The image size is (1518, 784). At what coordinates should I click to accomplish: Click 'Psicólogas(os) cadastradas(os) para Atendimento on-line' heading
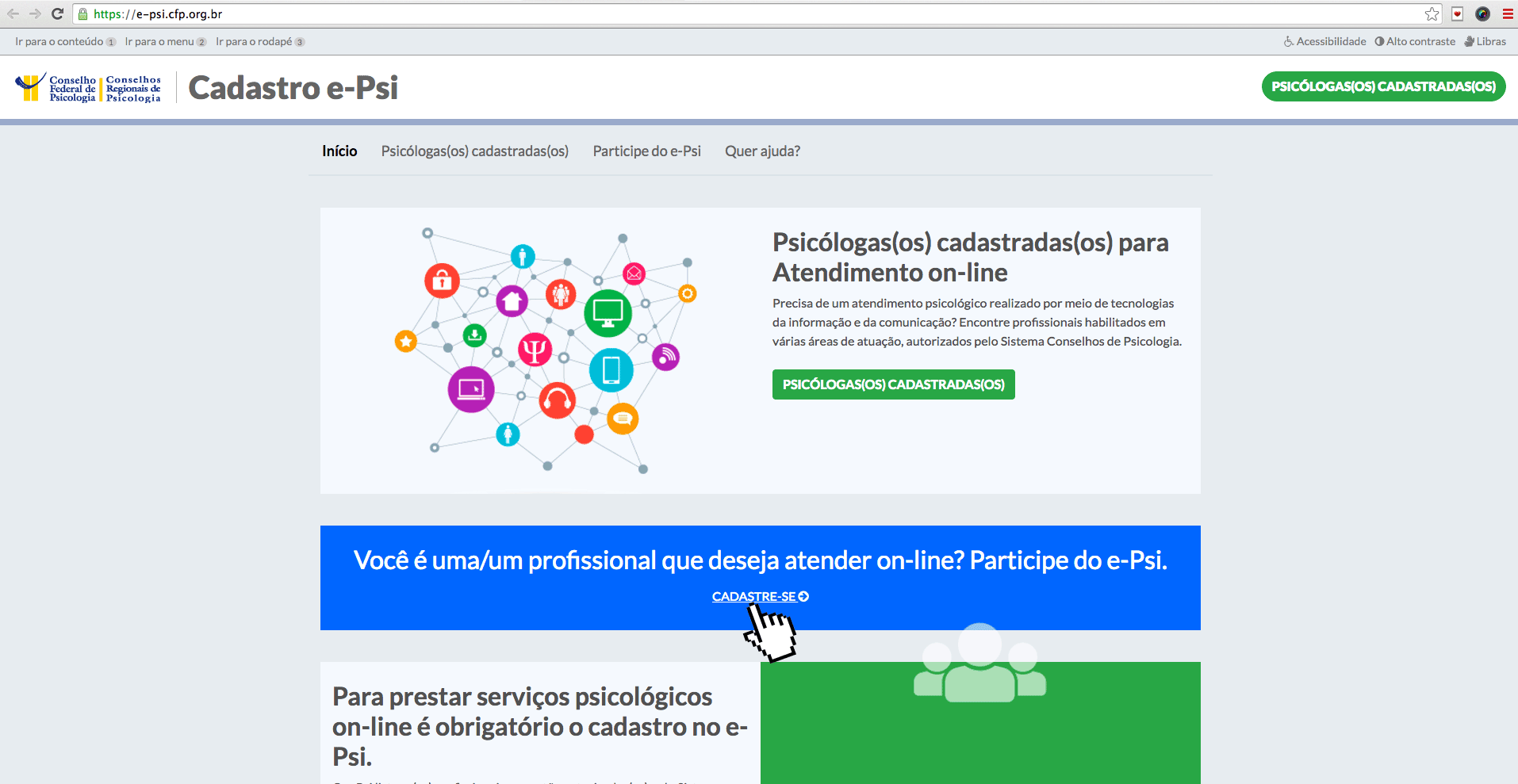970,257
